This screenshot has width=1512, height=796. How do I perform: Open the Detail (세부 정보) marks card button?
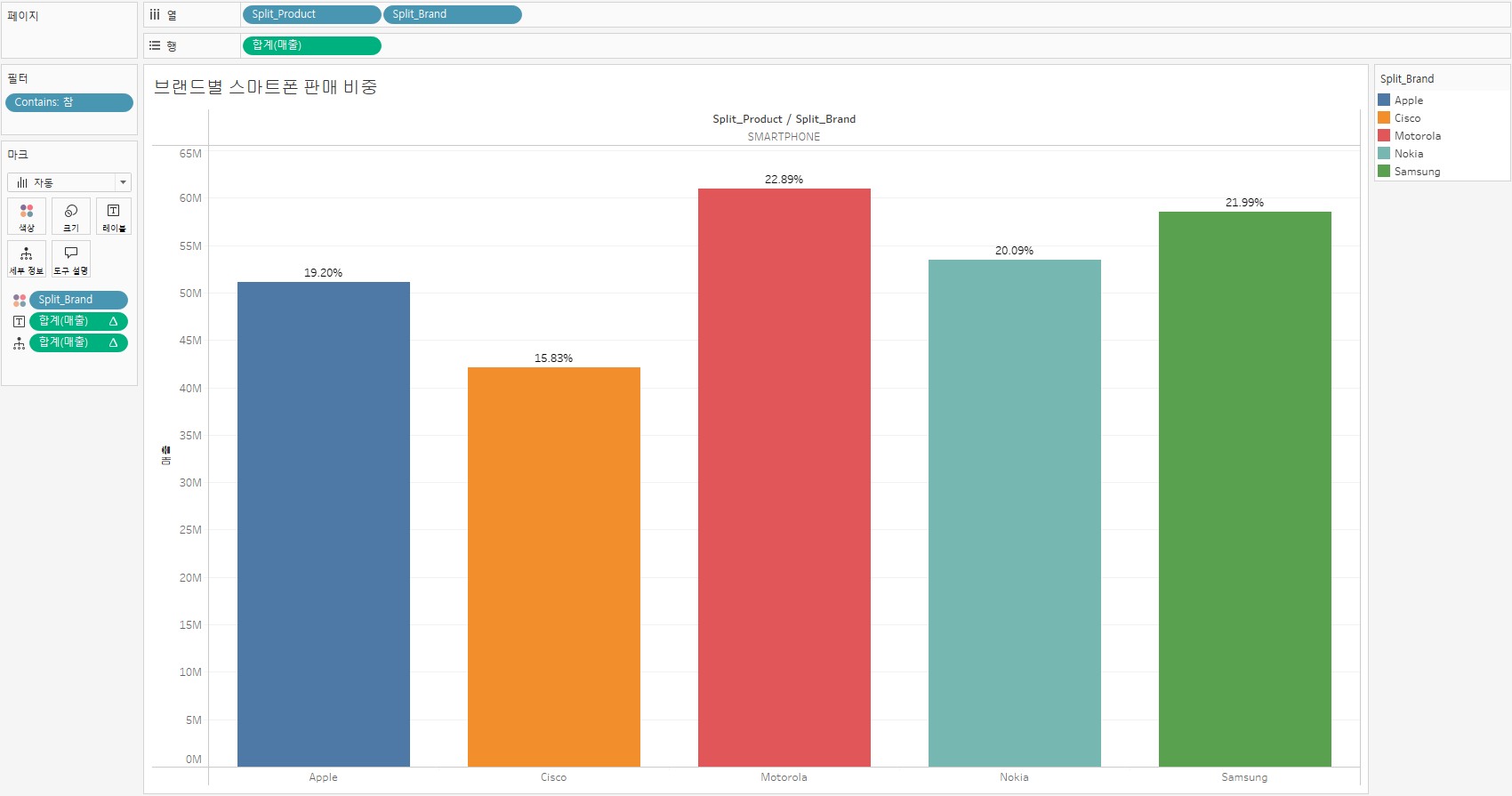coord(27,259)
